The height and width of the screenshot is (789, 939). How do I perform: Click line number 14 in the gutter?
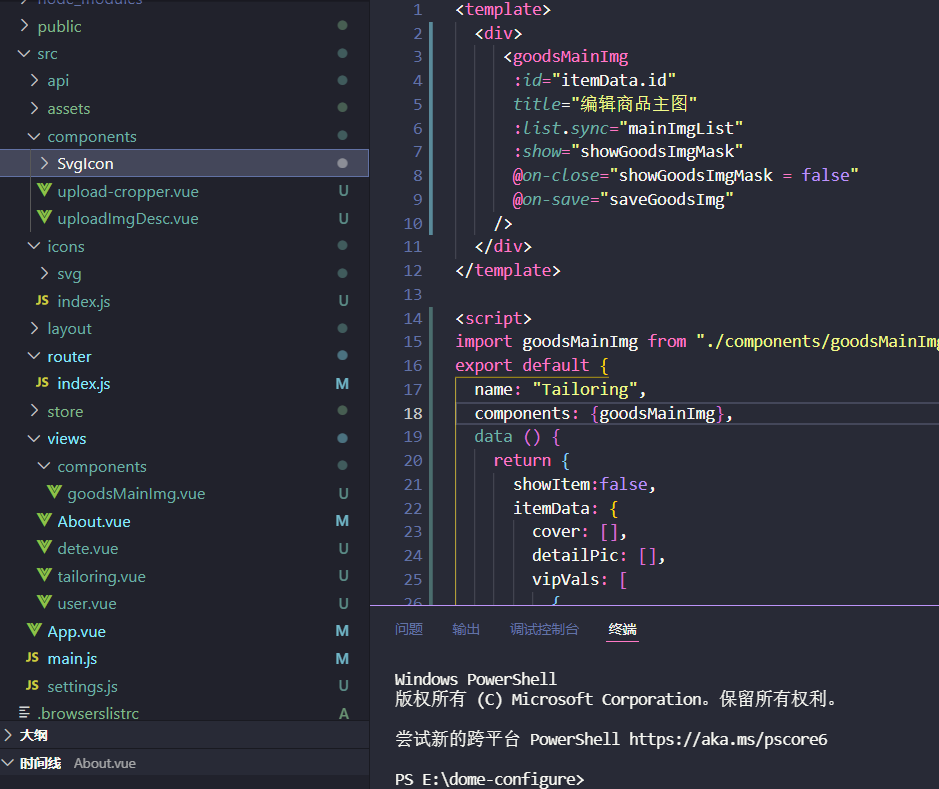point(413,318)
